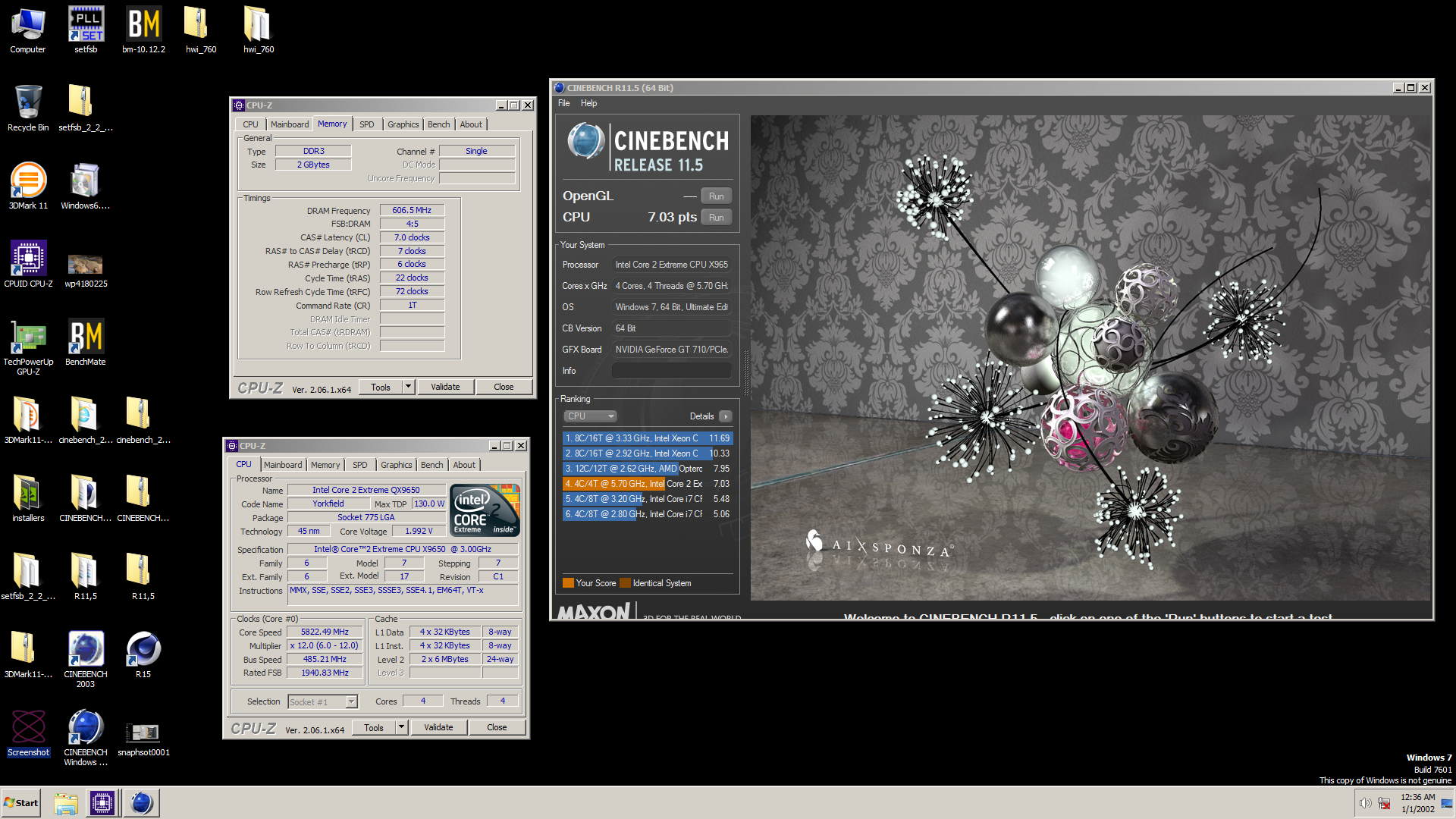
Task: Switch to Cinebench via the taskbar icon
Action: (x=142, y=803)
